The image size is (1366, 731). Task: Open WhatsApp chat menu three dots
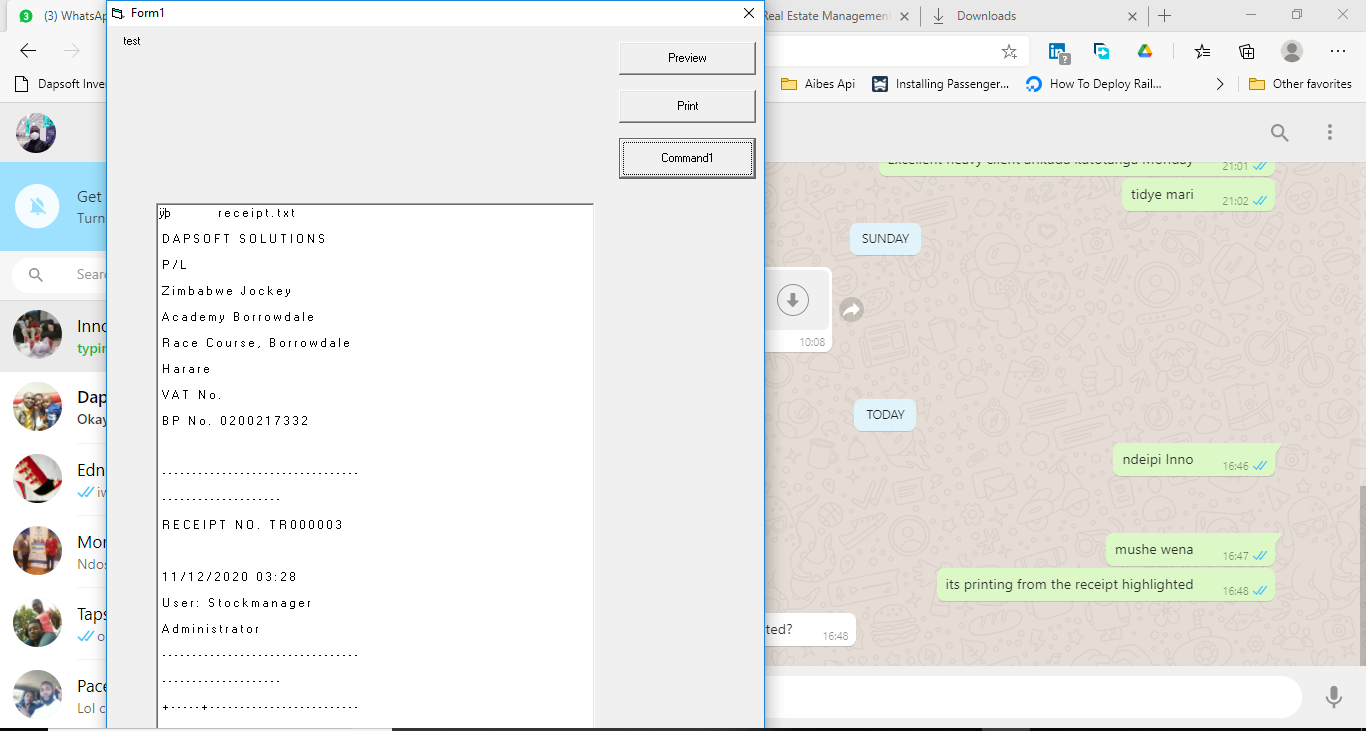(1330, 132)
